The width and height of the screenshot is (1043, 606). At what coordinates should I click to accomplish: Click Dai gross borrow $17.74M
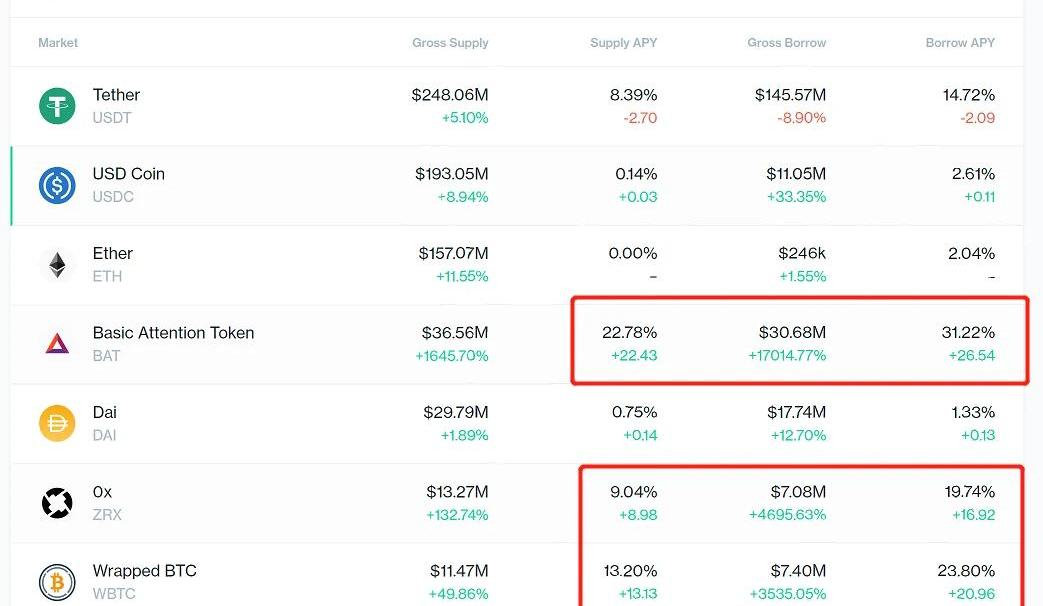797,412
